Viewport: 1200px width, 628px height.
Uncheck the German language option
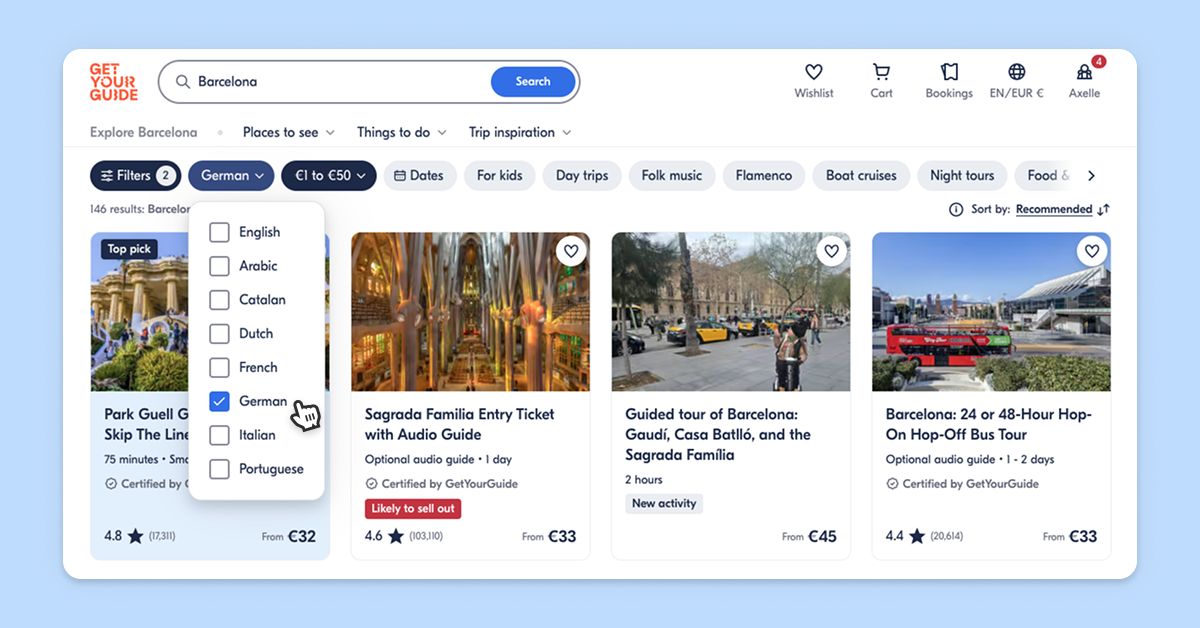219,401
